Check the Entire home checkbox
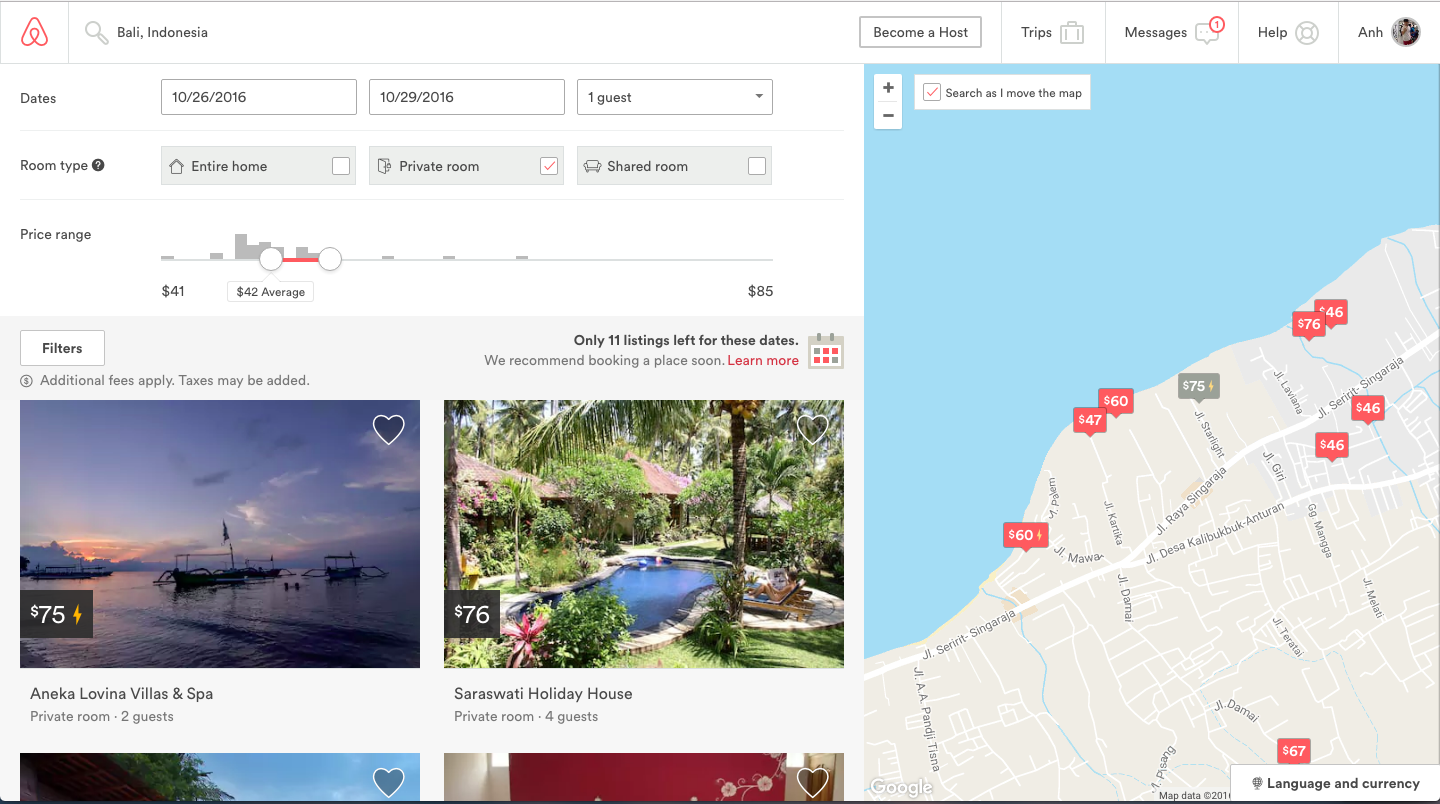 pyautogui.click(x=341, y=166)
